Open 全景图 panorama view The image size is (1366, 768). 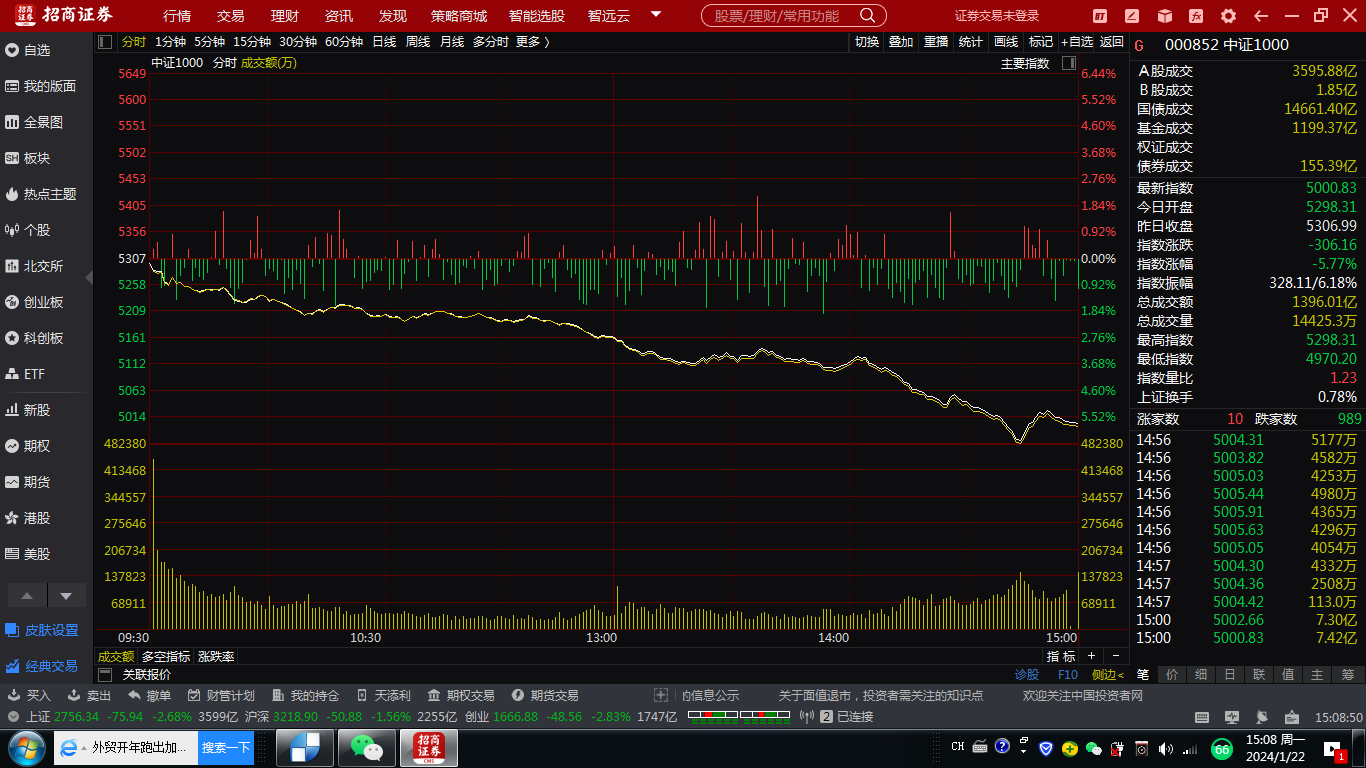(x=34, y=122)
